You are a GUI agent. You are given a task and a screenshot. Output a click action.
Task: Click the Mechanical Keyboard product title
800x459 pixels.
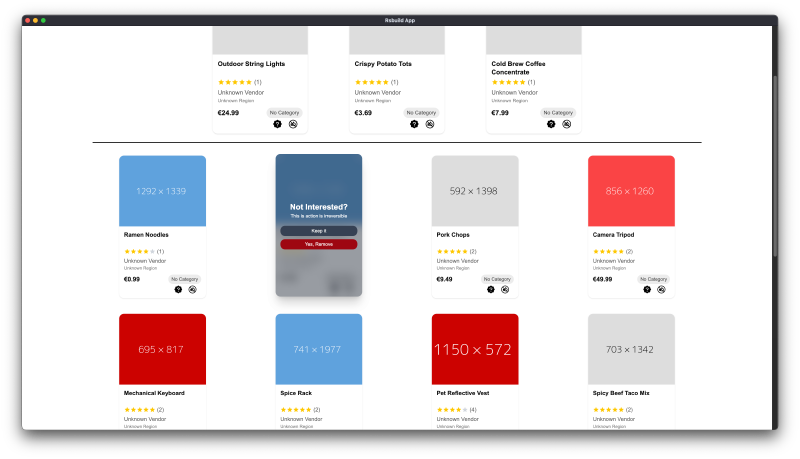point(154,393)
